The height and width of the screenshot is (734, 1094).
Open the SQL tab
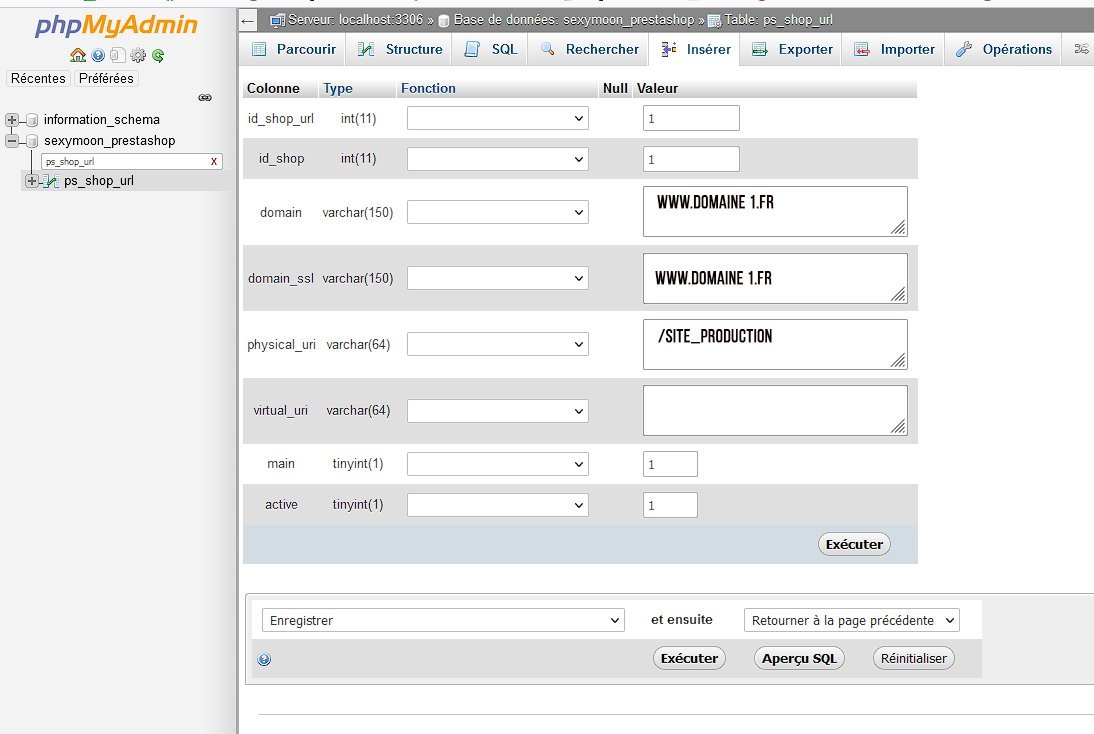click(490, 49)
